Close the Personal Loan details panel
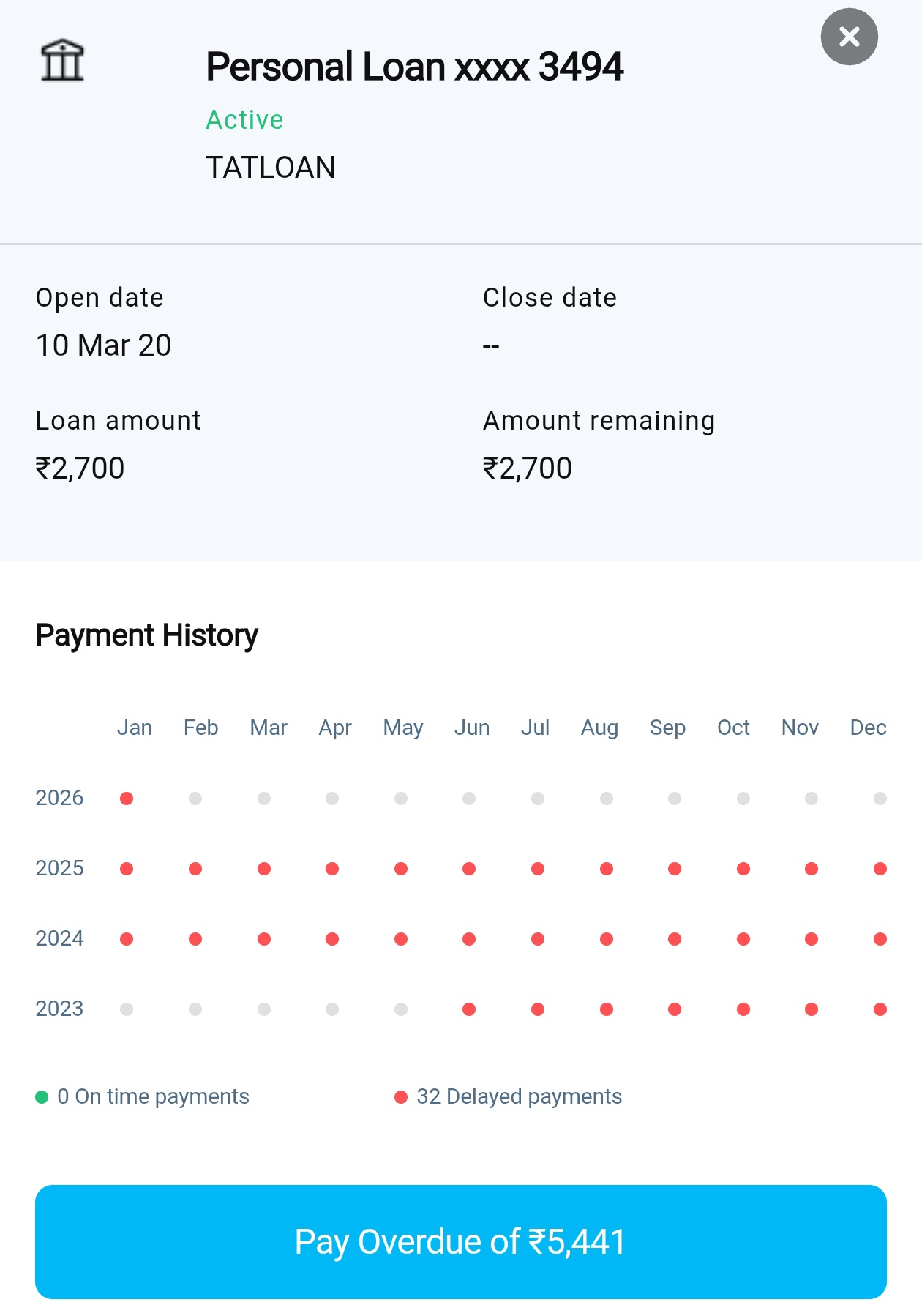 click(x=849, y=37)
